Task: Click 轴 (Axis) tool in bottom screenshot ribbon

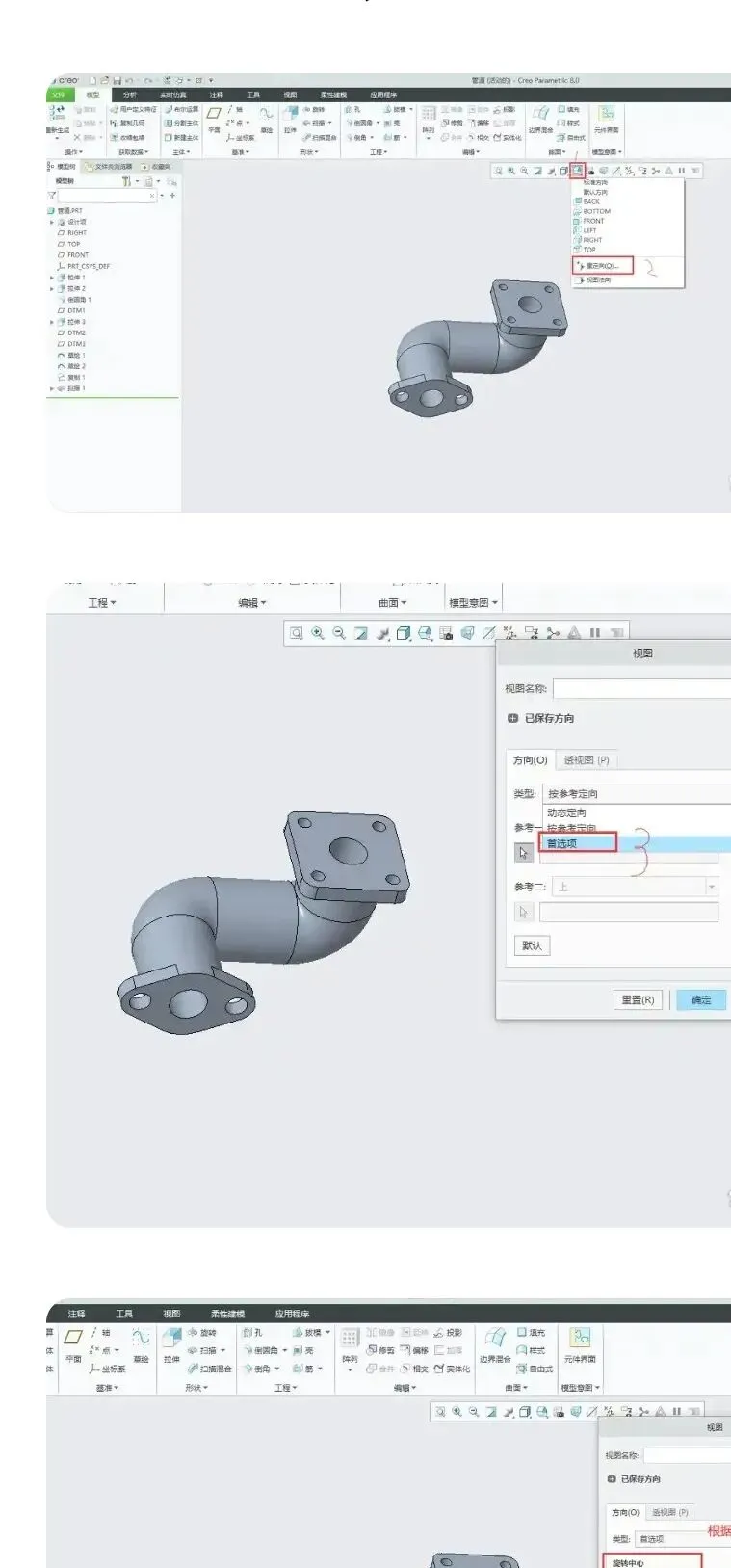Action: (101, 1333)
